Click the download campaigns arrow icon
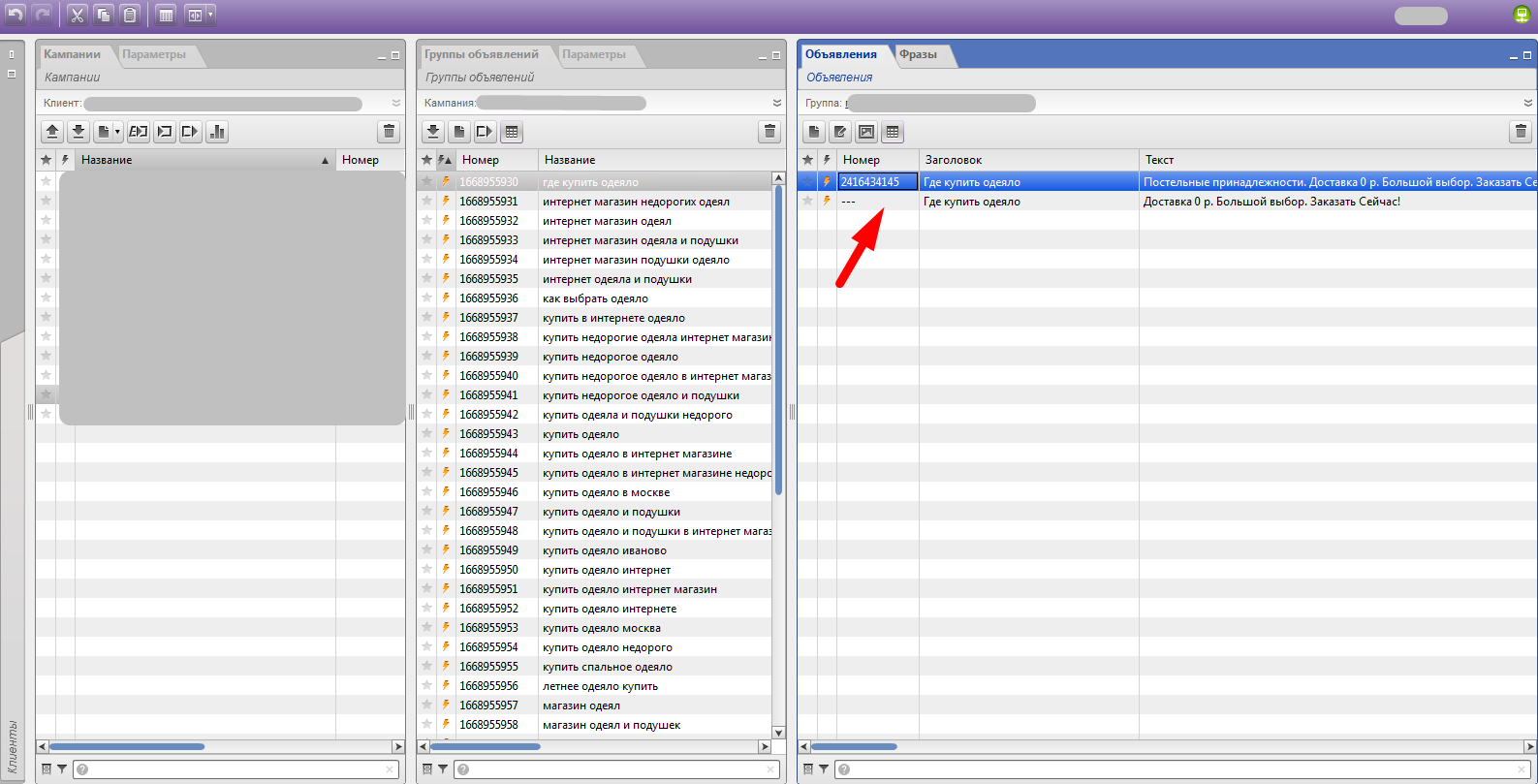1538x784 pixels. pos(78,132)
